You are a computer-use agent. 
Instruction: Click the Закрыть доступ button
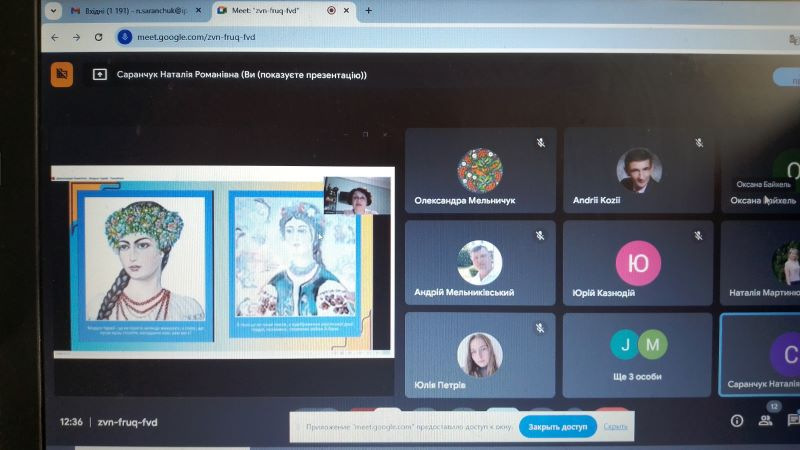(558, 427)
